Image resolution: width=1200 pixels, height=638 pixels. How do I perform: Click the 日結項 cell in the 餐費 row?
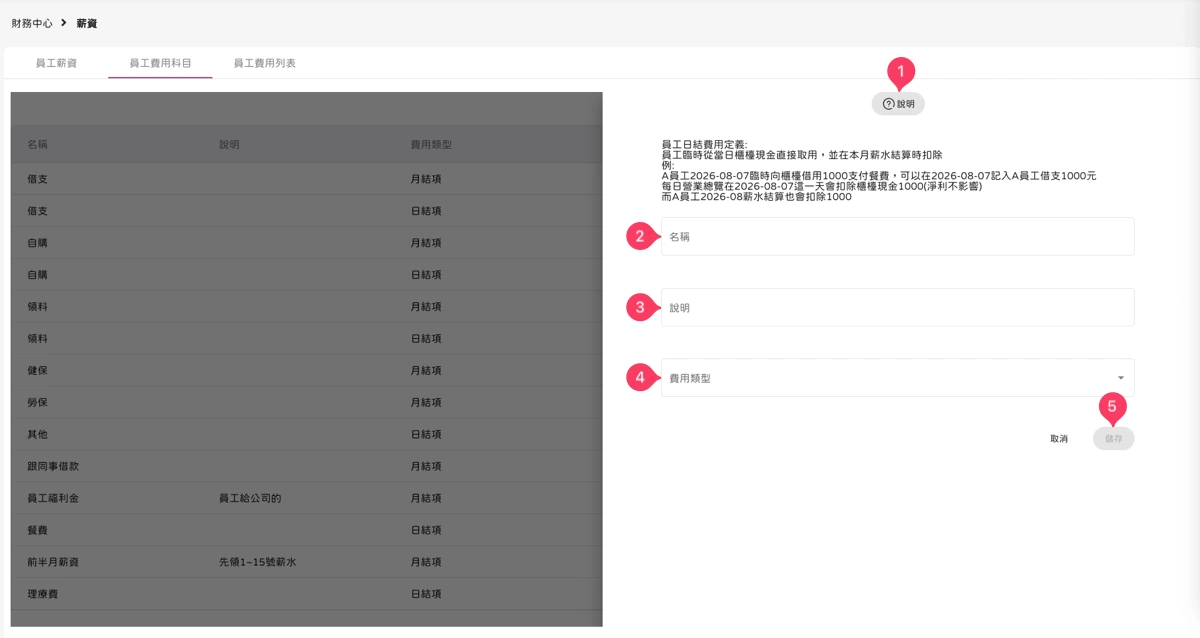point(426,530)
